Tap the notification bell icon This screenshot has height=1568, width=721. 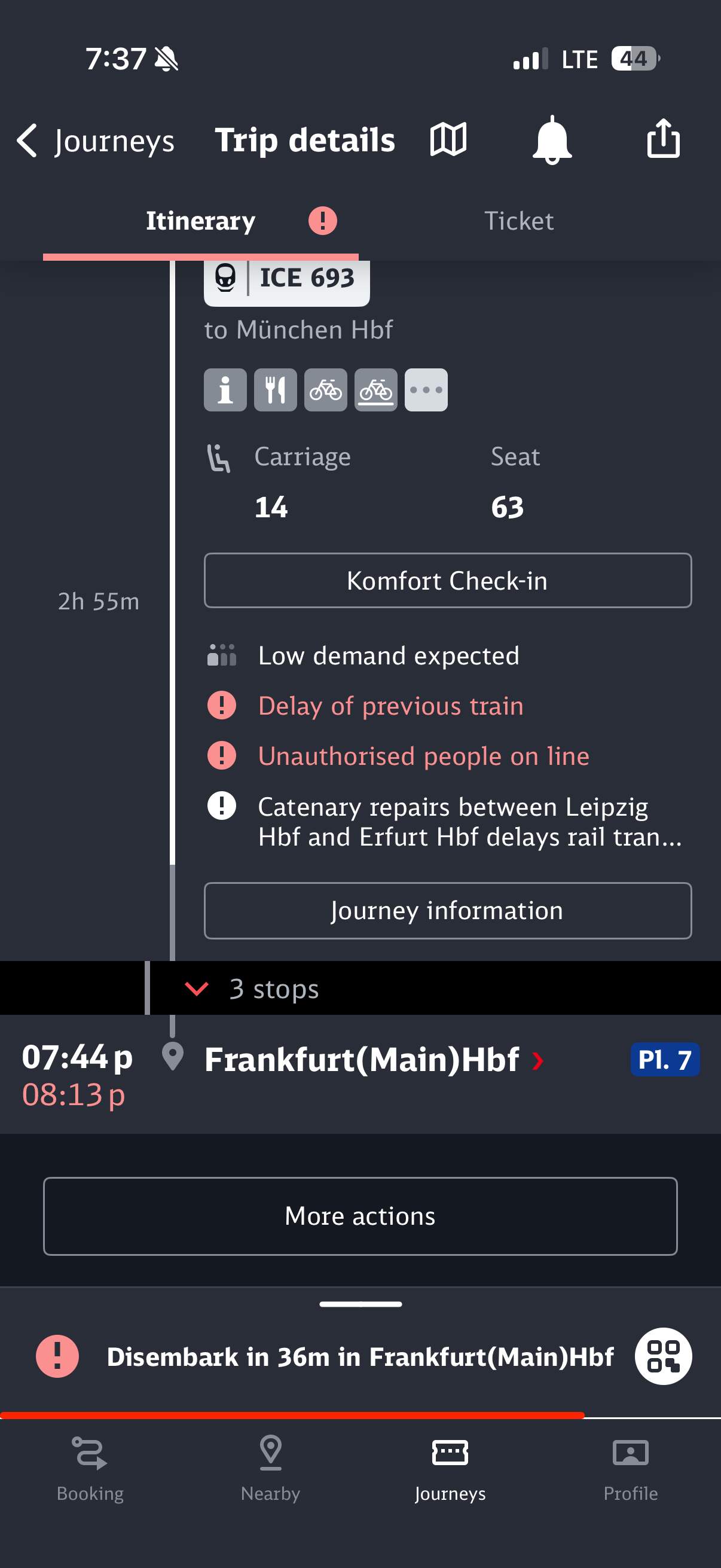[551, 140]
